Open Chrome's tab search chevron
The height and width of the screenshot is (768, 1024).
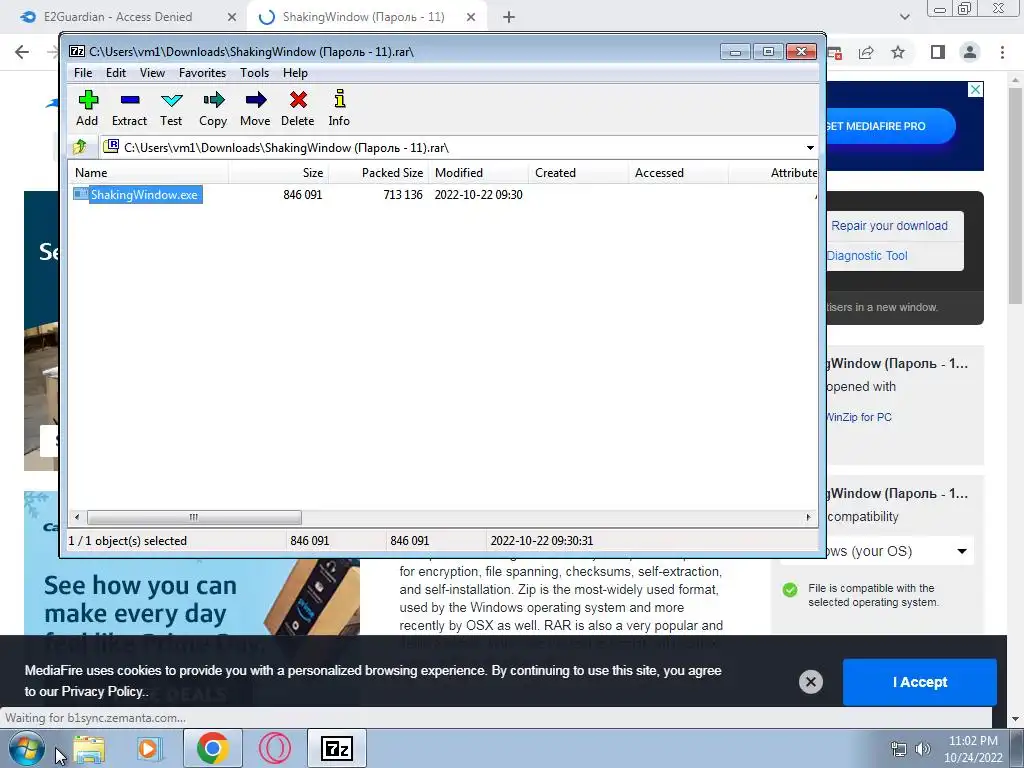click(x=904, y=17)
